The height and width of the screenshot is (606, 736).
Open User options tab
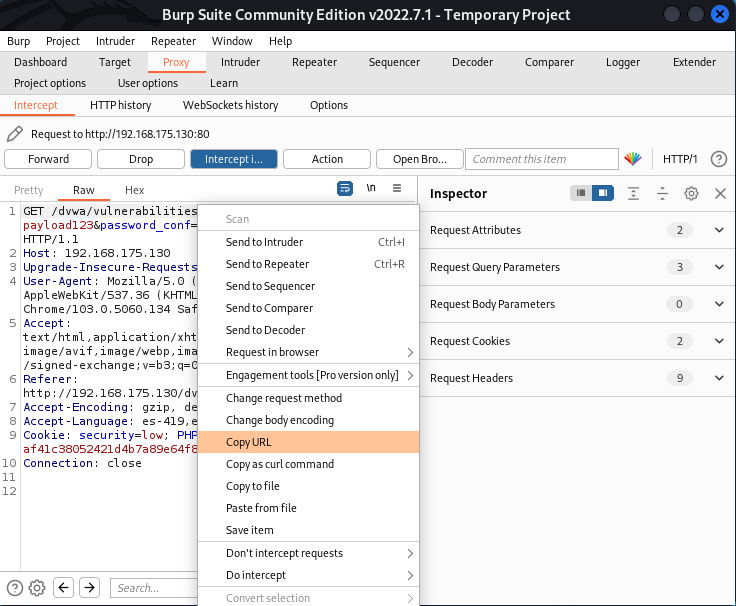pyautogui.click(x=148, y=83)
